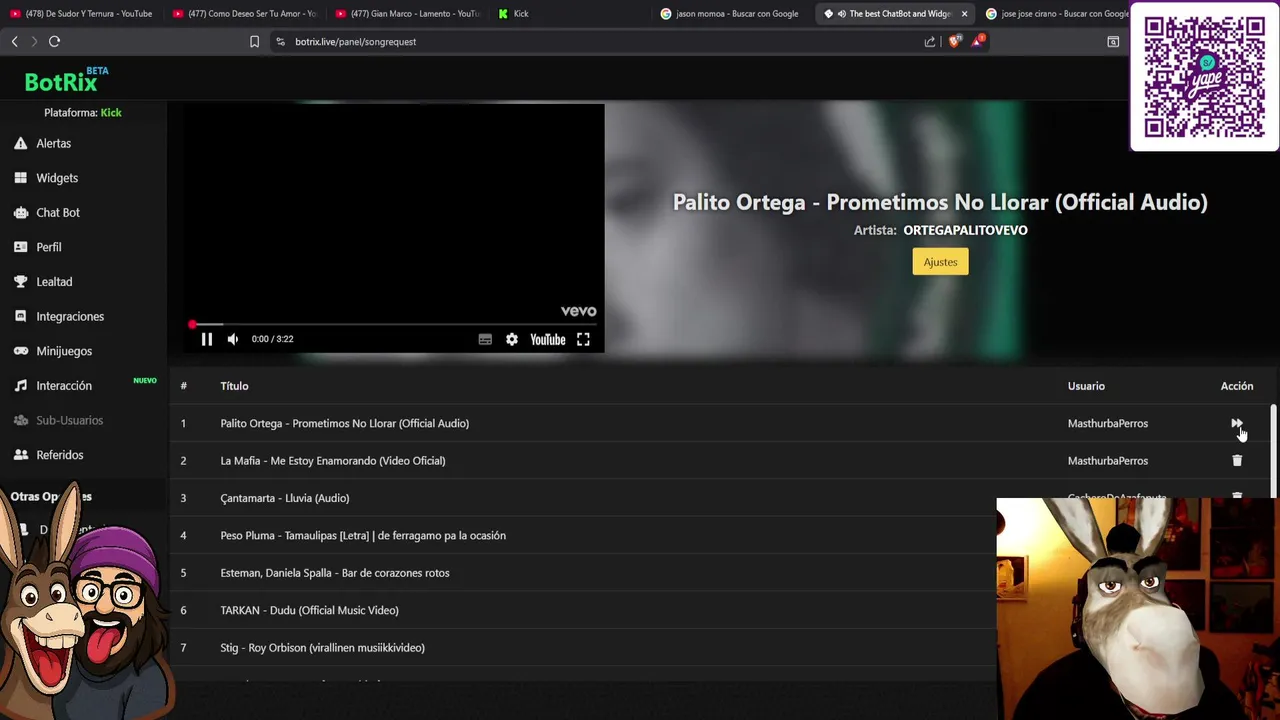Screen dimensions: 1280x720
Task: Open the Widgets sidebar icon
Action: 20,178
